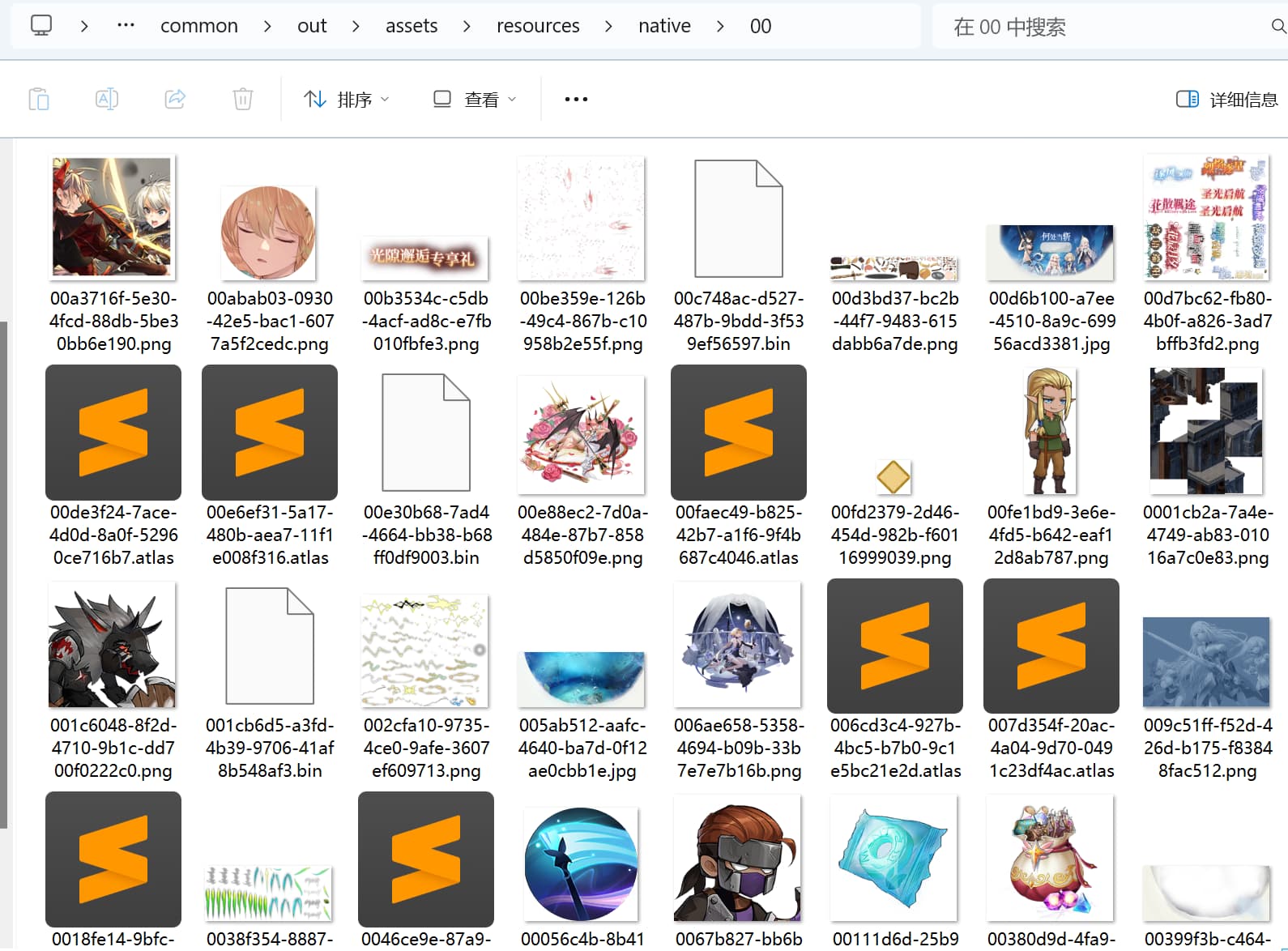This screenshot has width=1288, height=951.
Task: Select the 00de3f24 Sublime atlas file icon
Action: pos(113,432)
